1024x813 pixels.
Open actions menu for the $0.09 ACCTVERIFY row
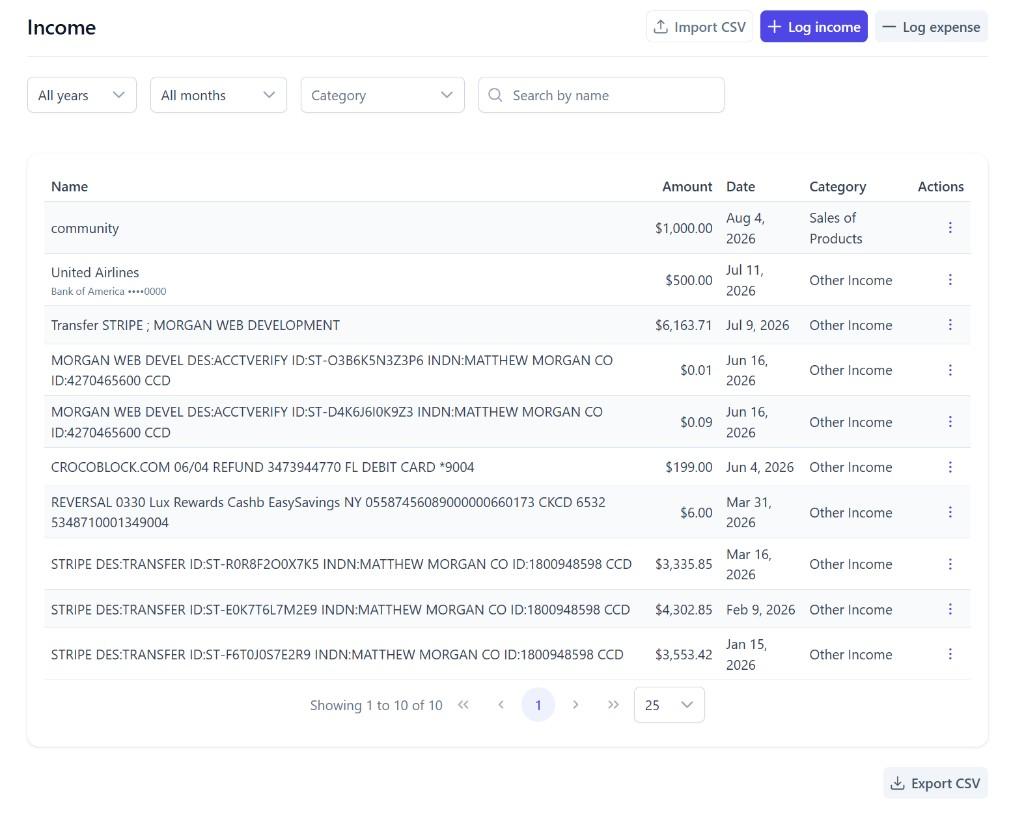click(950, 422)
